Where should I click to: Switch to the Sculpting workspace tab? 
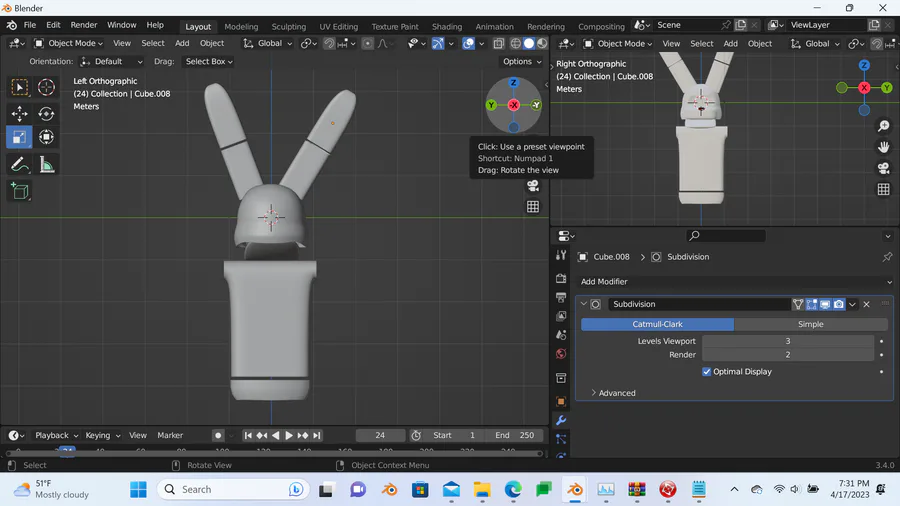(x=288, y=27)
